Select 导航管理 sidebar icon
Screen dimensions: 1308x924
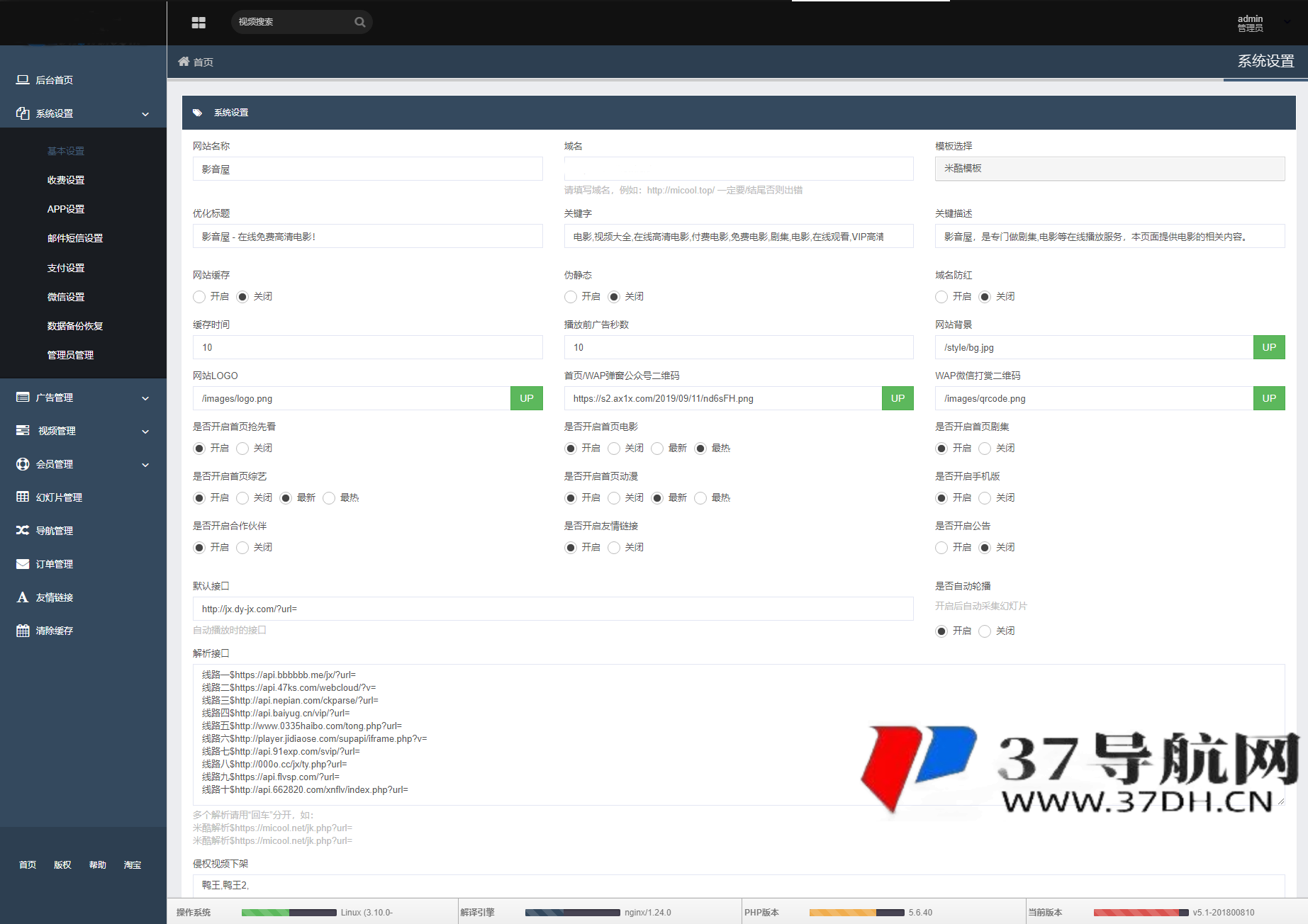coord(22,530)
